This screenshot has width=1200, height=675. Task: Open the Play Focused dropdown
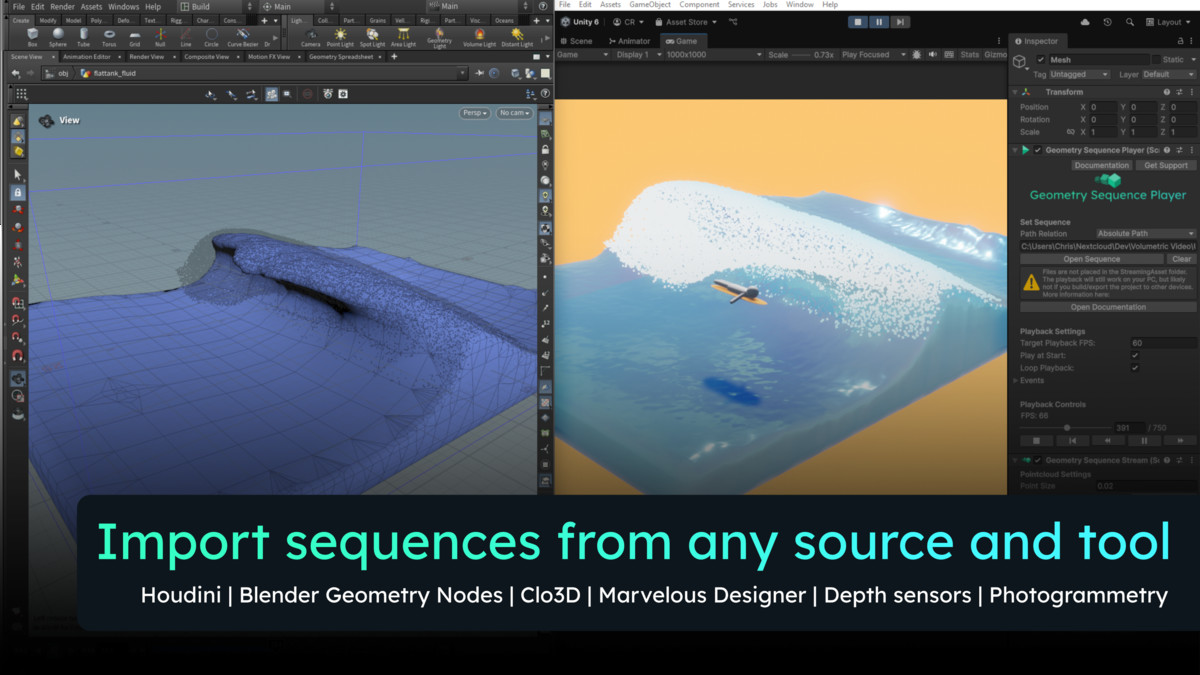pyautogui.click(x=873, y=55)
